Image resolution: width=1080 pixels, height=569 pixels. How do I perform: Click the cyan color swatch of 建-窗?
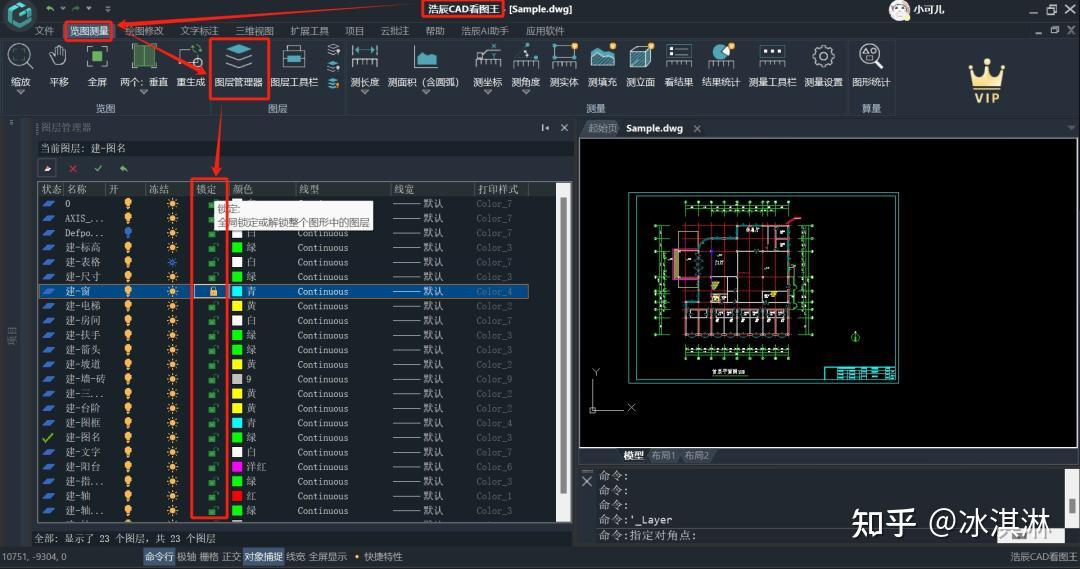click(237, 291)
